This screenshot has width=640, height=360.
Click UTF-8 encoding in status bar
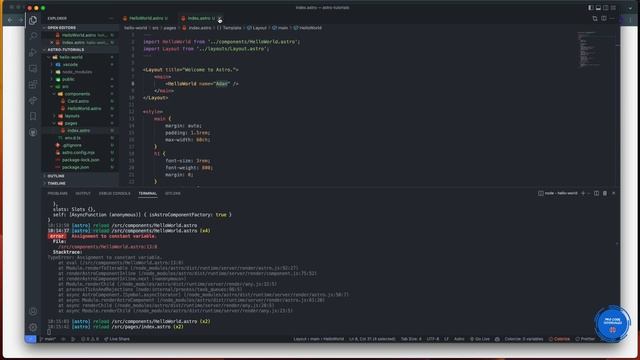point(433,339)
